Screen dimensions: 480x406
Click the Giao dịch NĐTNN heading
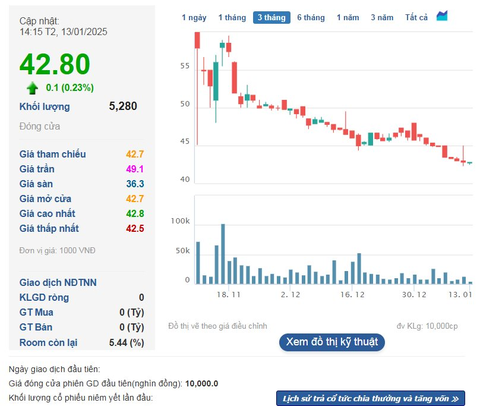tap(58, 283)
